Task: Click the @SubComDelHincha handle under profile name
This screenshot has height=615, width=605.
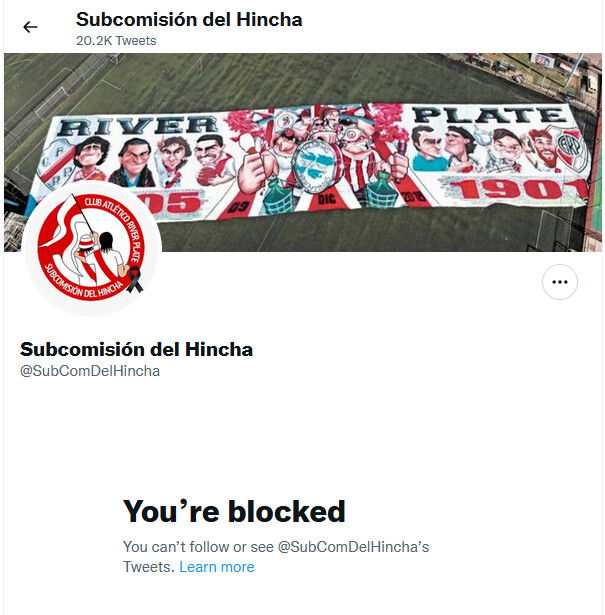Action: point(90,371)
